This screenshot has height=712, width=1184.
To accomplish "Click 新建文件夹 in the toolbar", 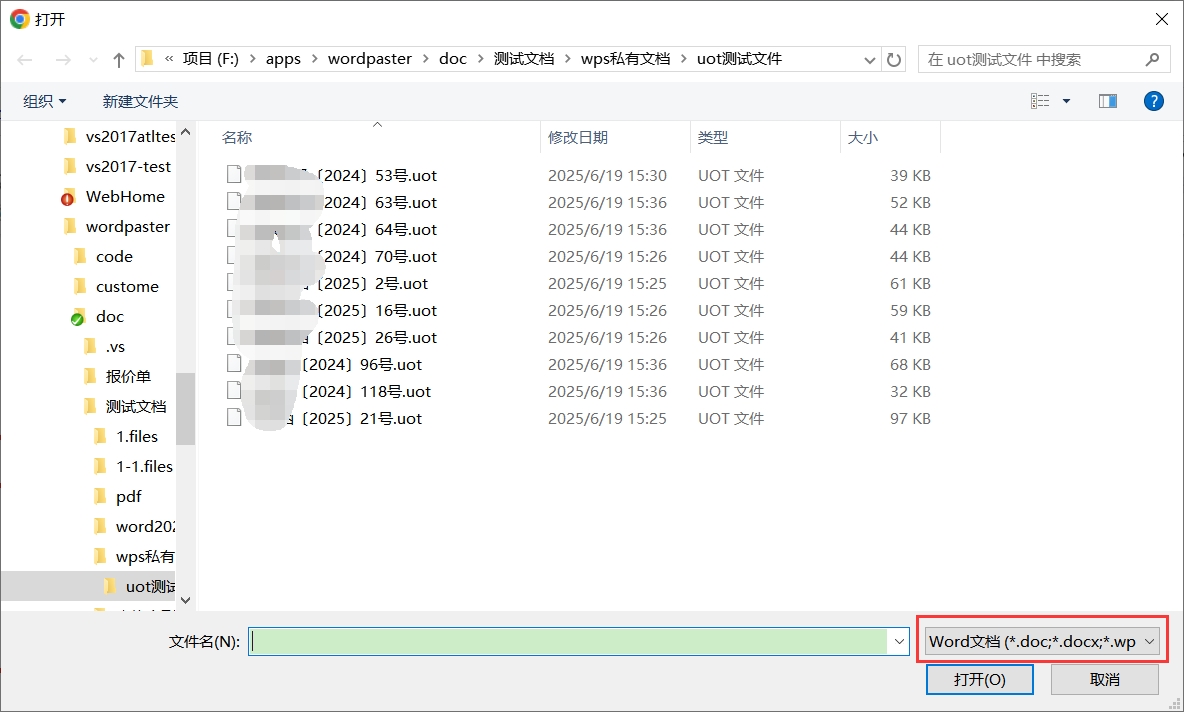I will pos(140,101).
